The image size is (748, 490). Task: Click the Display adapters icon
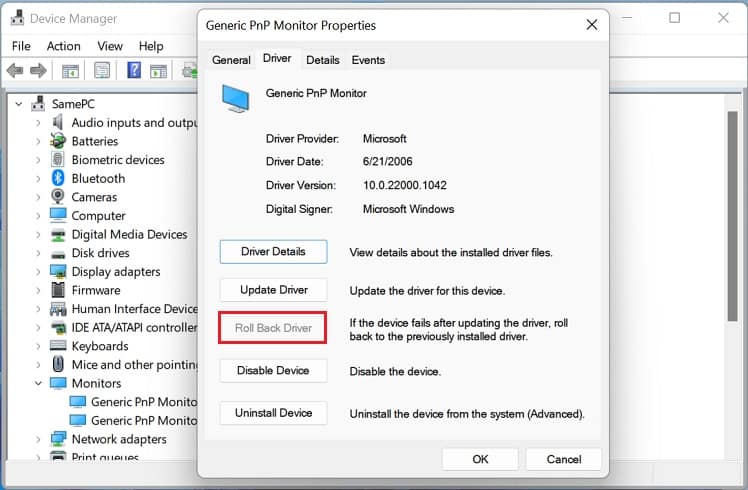58,271
